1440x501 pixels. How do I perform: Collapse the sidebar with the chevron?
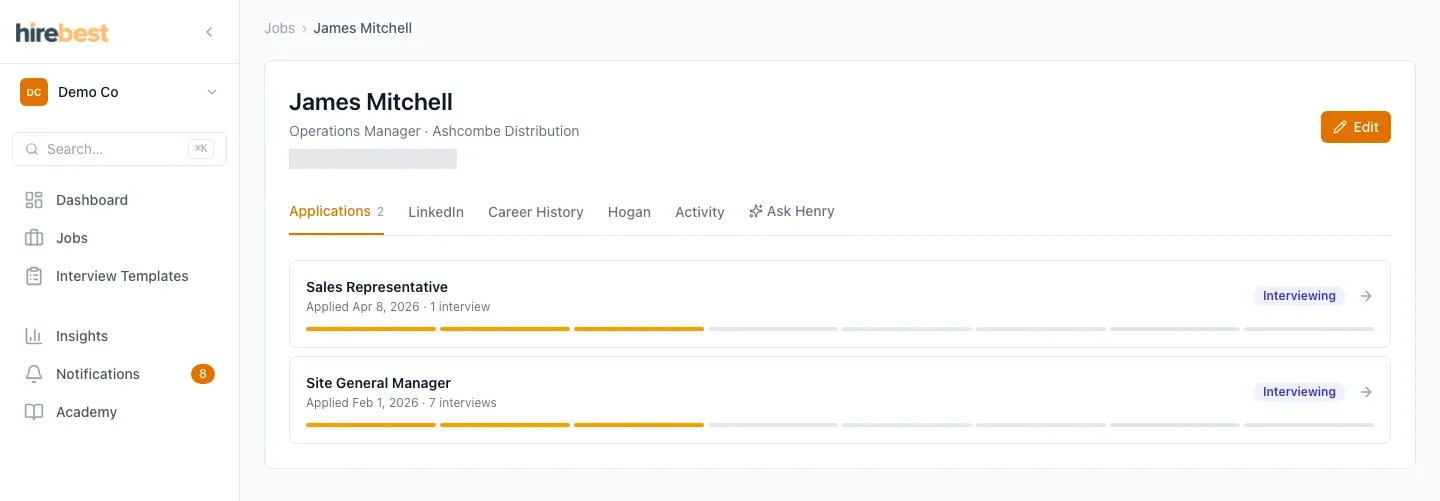point(209,32)
